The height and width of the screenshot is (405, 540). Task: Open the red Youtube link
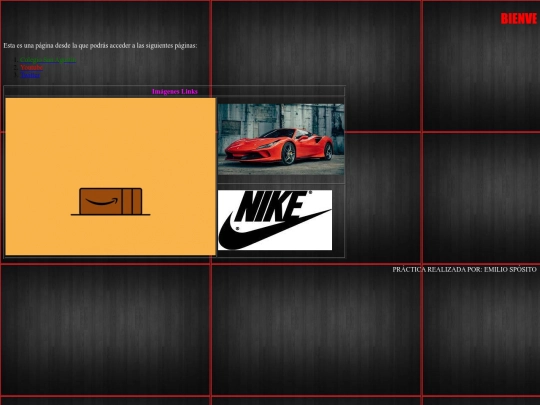pos(32,68)
